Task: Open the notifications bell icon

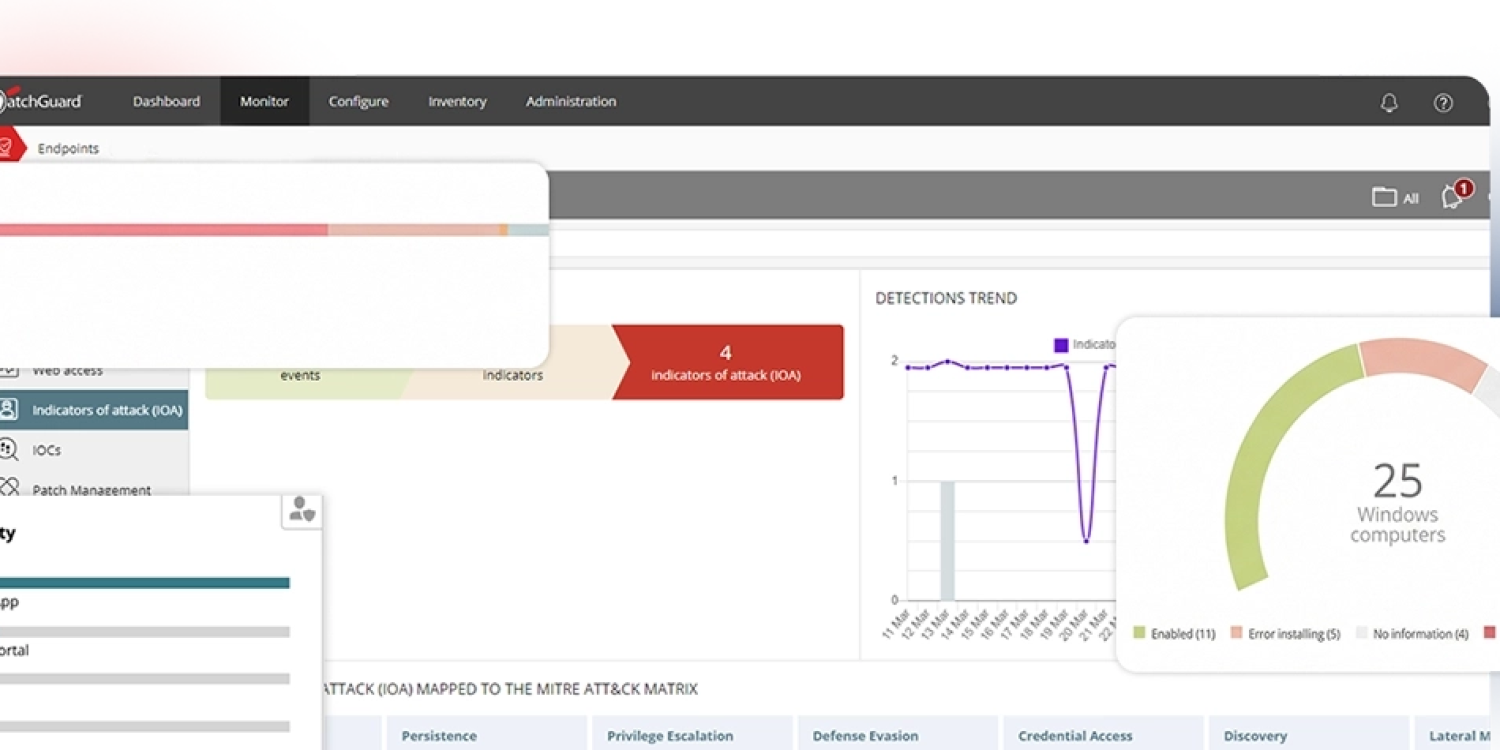Action: [1389, 102]
